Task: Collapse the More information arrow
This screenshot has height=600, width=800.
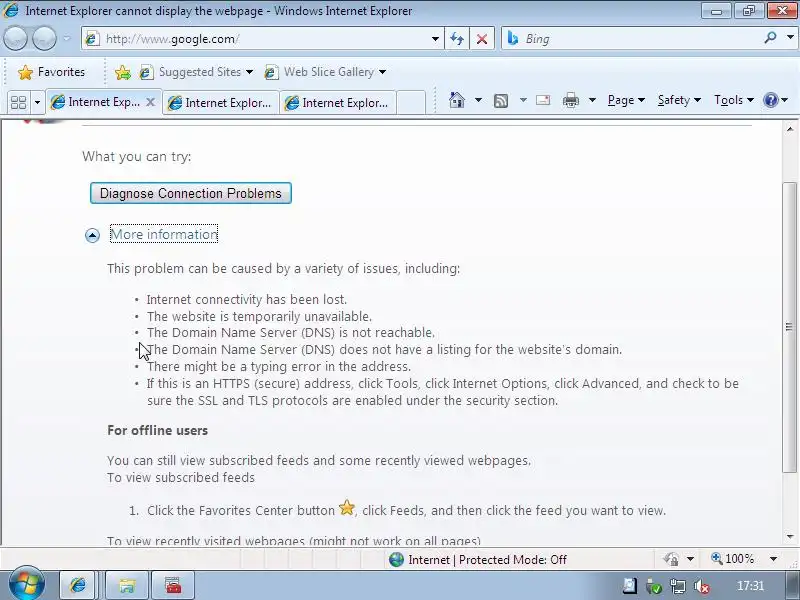Action: (x=92, y=235)
